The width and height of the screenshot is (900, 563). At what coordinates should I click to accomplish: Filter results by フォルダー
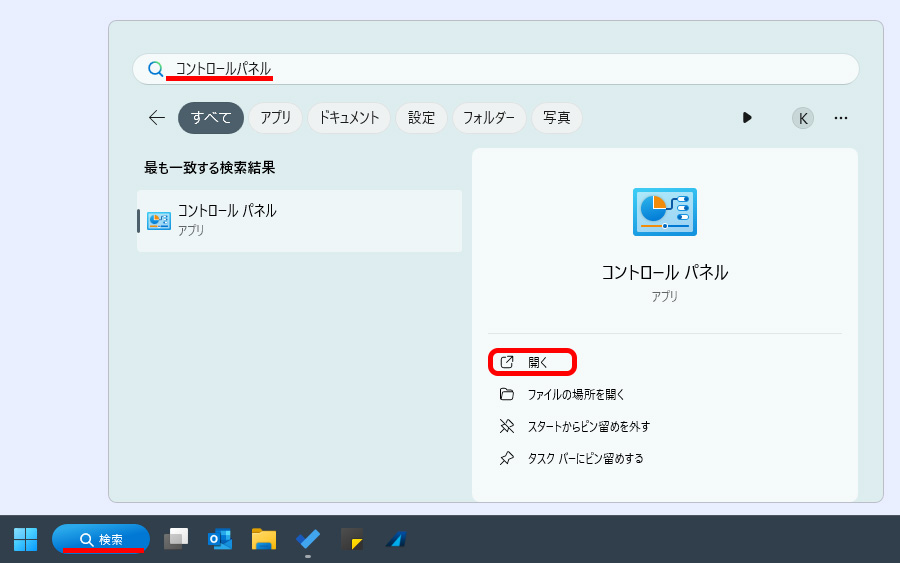(489, 118)
